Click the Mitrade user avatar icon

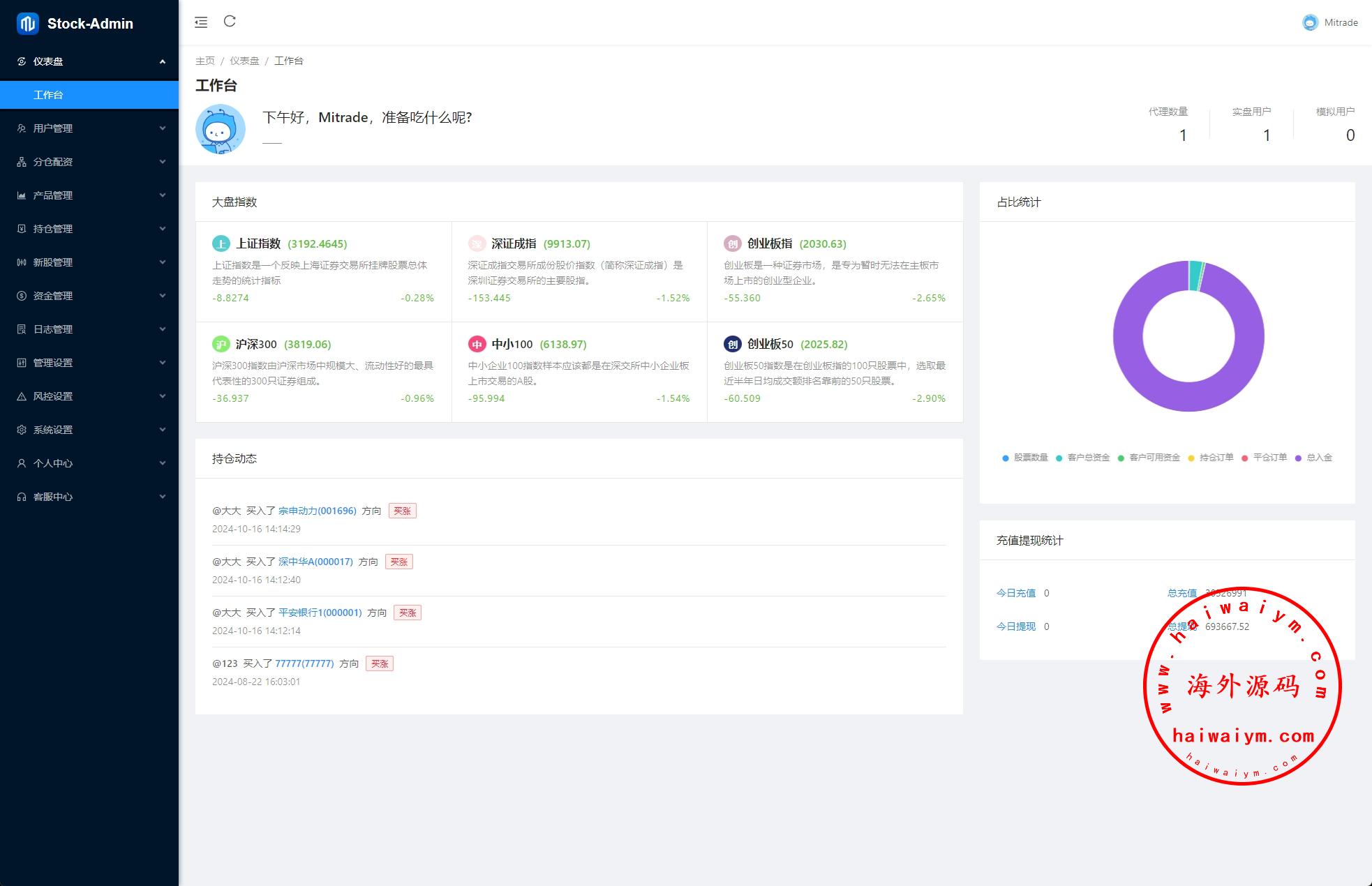pos(1310,22)
